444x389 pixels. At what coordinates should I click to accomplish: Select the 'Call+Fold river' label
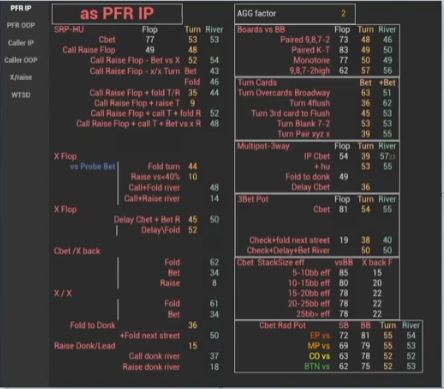click(x=154, y=188)
